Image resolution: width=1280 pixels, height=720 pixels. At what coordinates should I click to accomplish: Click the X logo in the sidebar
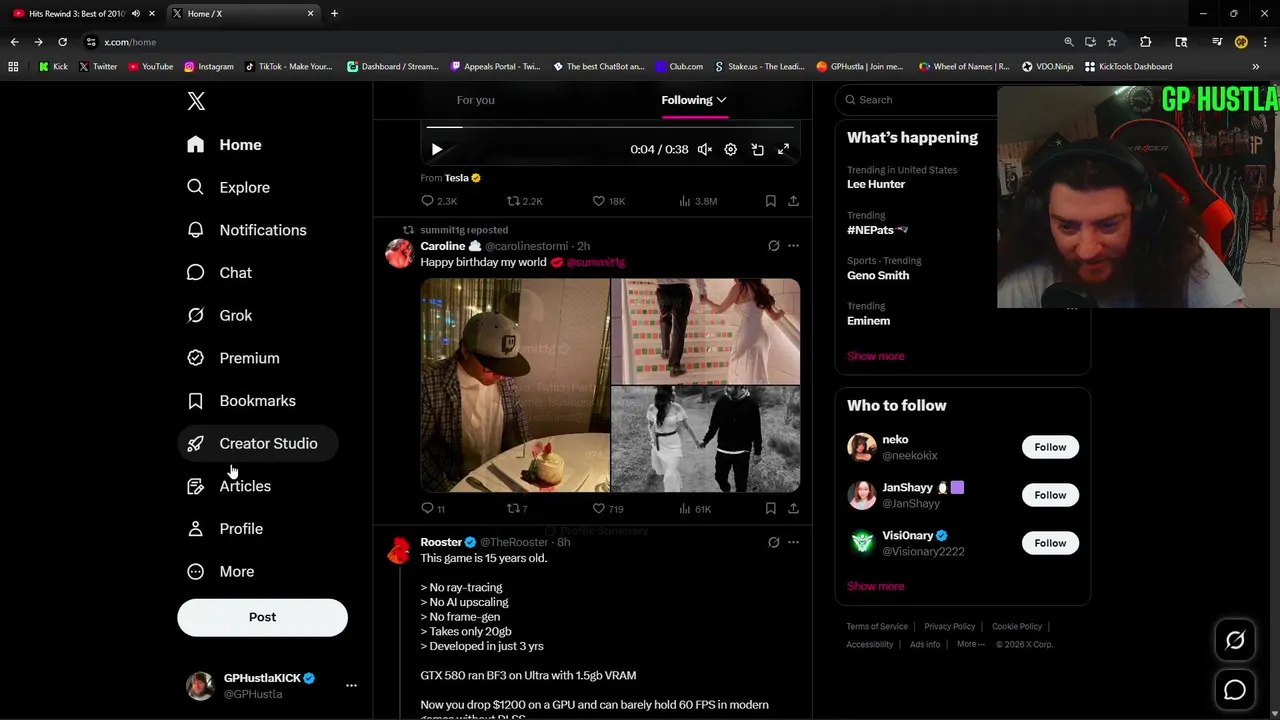(x=196, y=101)
